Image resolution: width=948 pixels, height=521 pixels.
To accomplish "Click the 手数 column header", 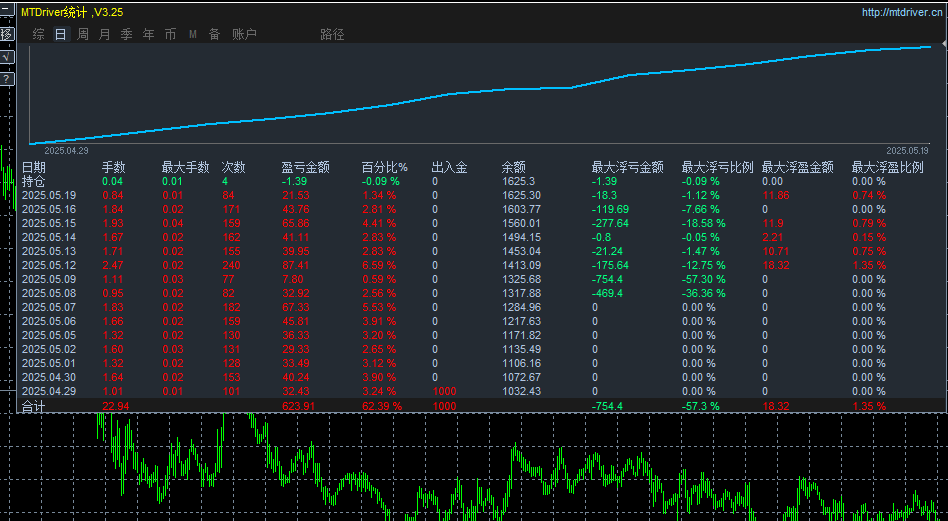I will pyautogui.click(x=114, y=167).
